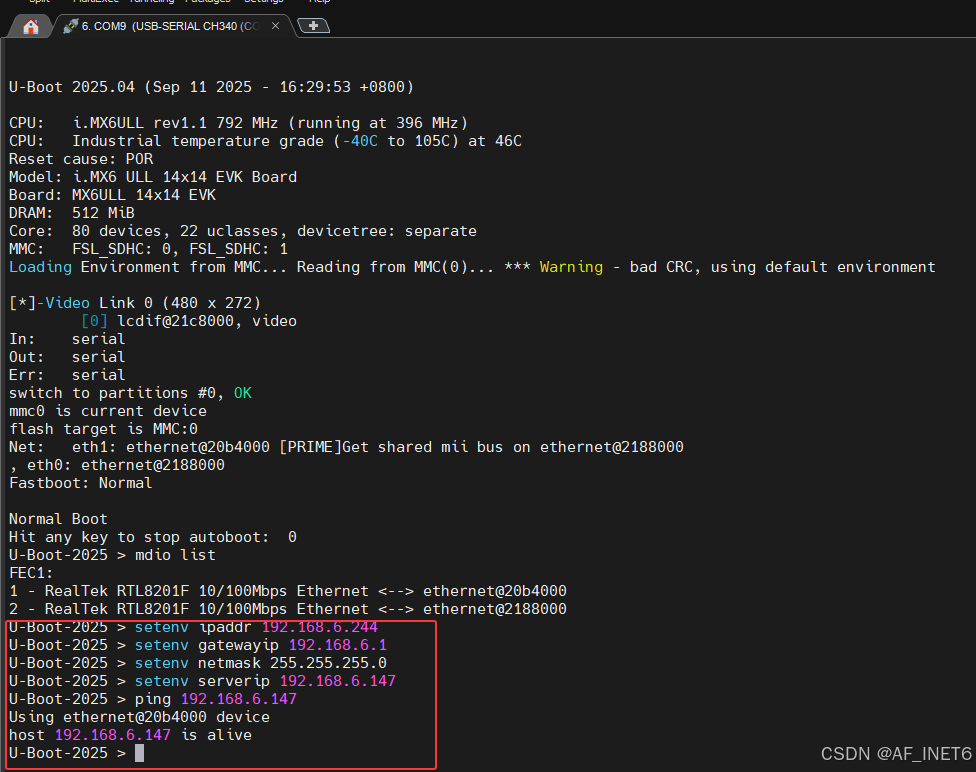Click the '1 - RealTek RTL8201F' PHY line
This screenshot has width=976, height=772.
point(288,591)
